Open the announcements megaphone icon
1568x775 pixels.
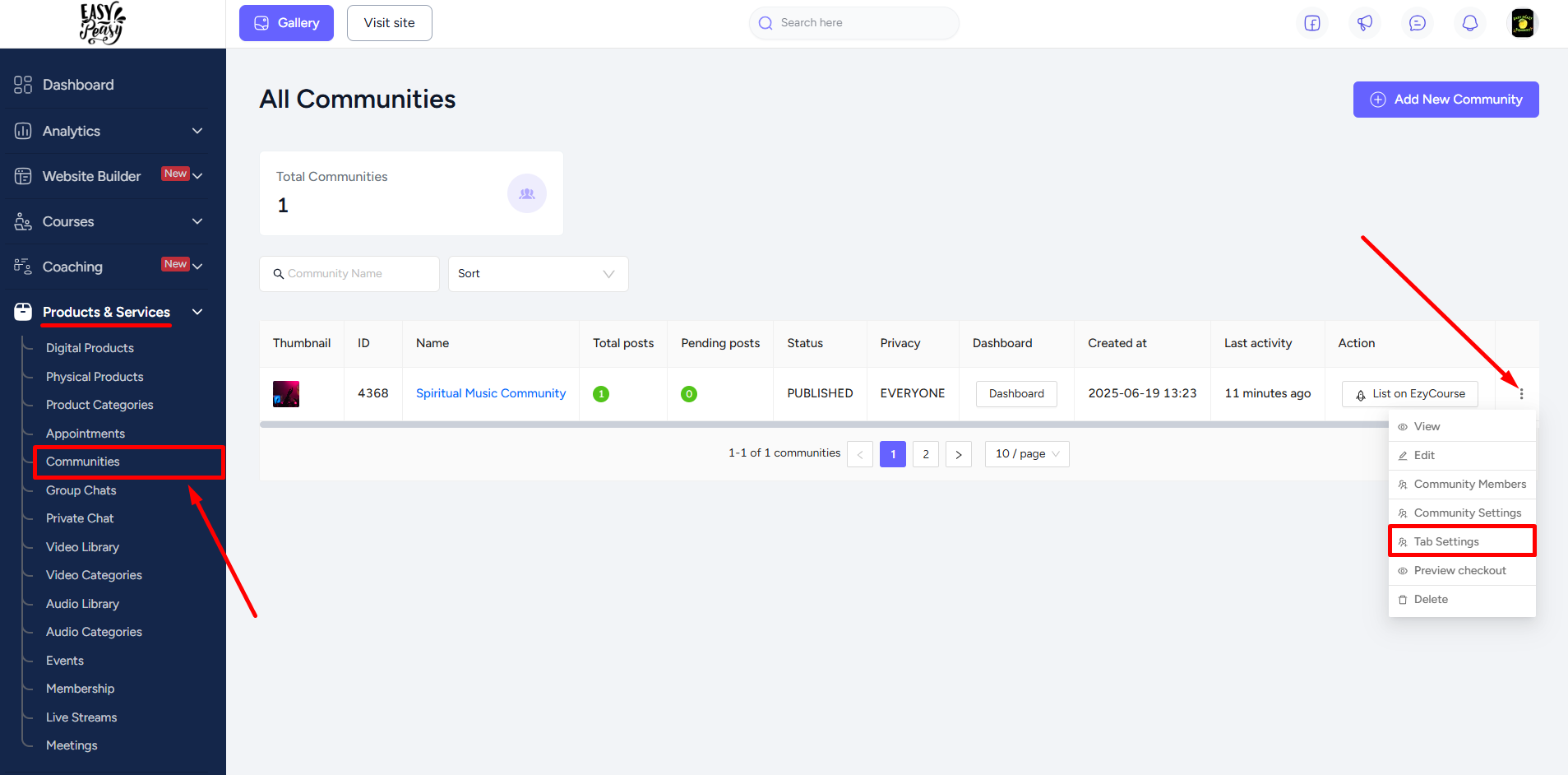(1365, 23)
